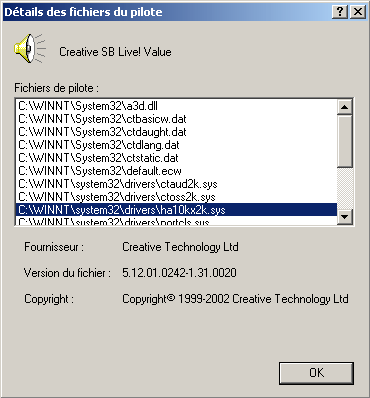370x398 pixels.
Task: Select the partially visible portcls.sys entry
Action: coord(176,221)
